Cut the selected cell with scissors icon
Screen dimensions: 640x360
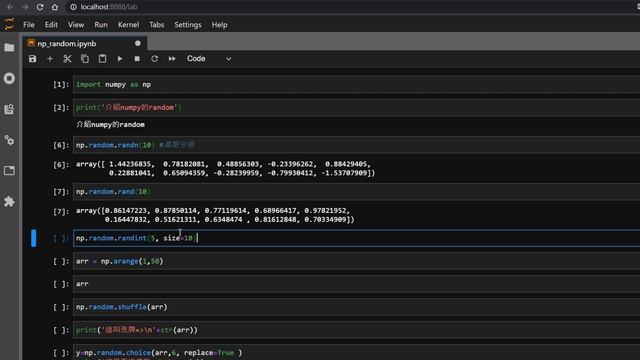67,59
